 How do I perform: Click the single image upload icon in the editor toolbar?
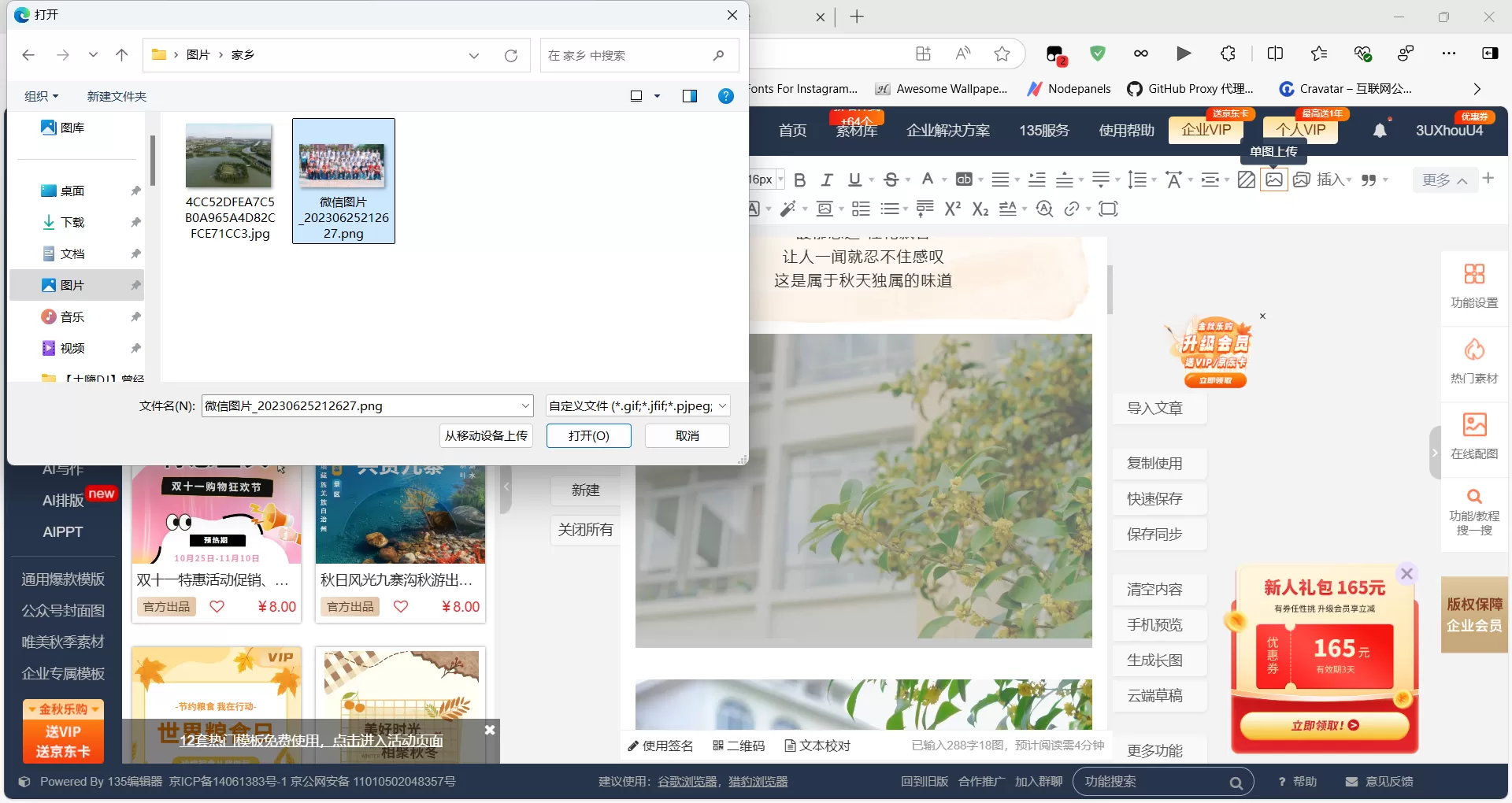(x=1273, y=179)
